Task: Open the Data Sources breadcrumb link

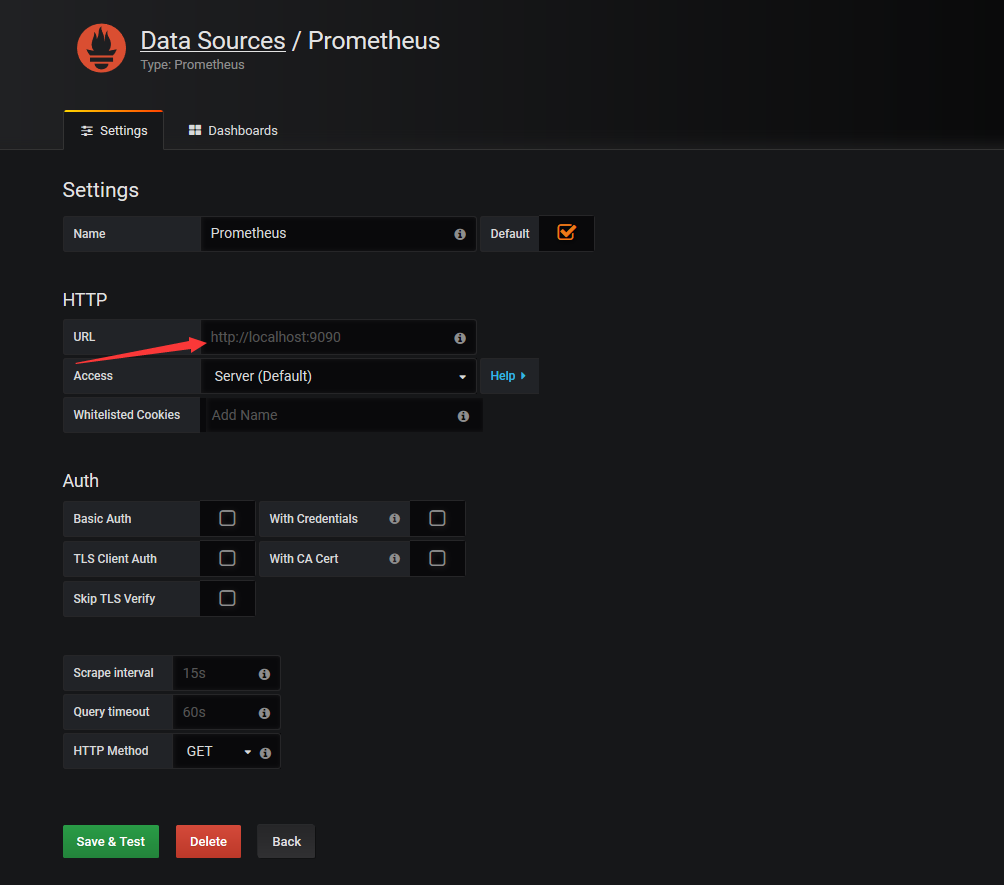Action: point(213,41)
